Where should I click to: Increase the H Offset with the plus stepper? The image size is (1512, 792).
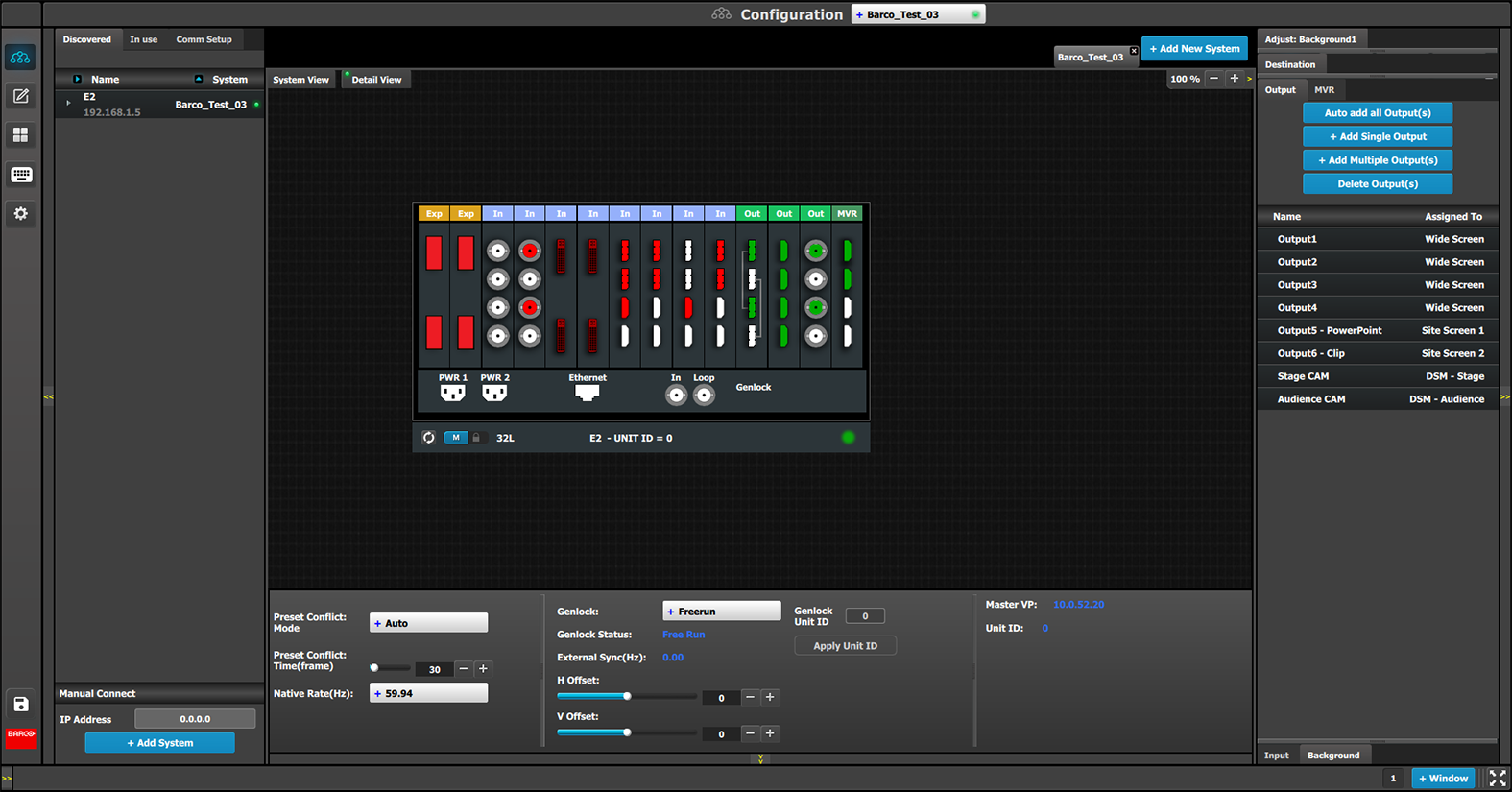[770, 698]
